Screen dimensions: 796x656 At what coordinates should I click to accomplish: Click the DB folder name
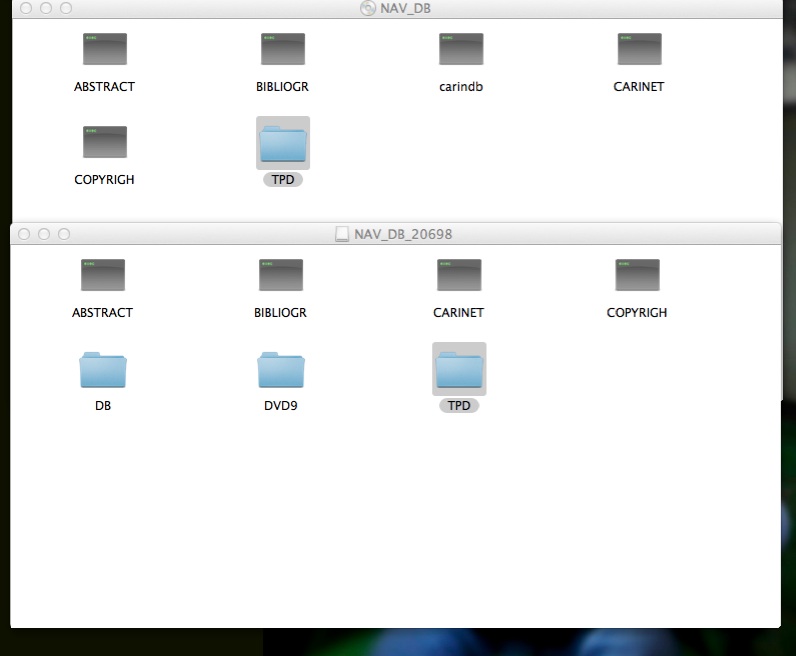[x=103, y=406]
